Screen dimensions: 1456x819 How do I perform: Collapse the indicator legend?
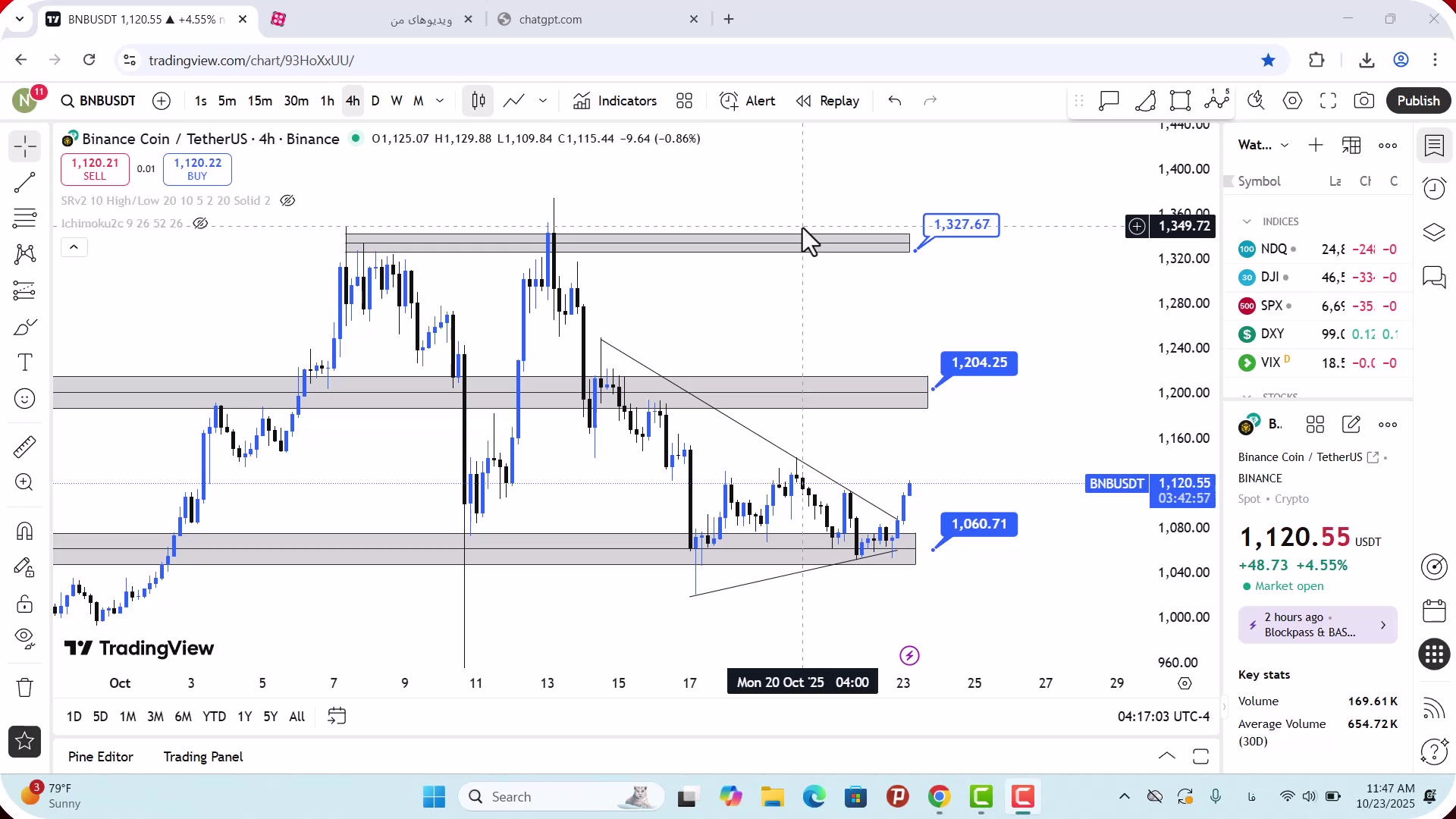point(74,247)
